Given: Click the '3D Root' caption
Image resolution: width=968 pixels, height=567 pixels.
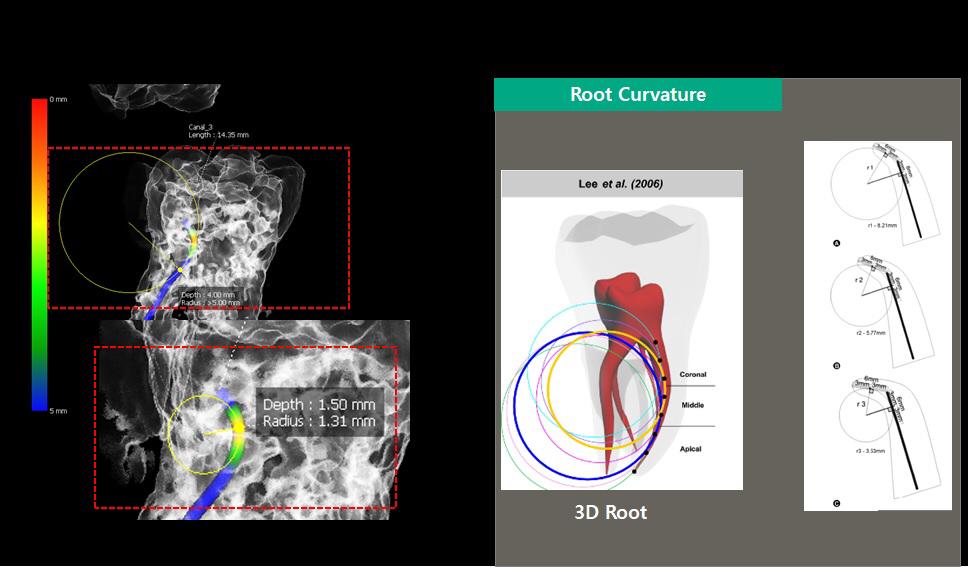Looking at the screenshot, I should click(611, 512).
